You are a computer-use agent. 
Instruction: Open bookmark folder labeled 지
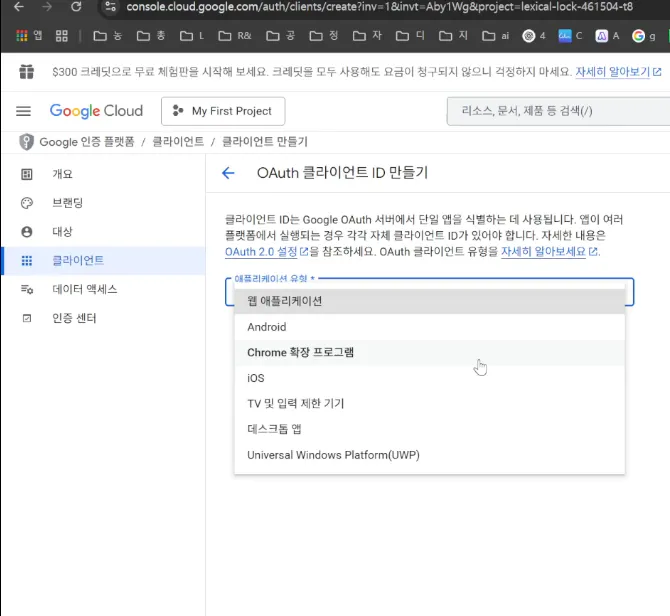tap(453, 36)
